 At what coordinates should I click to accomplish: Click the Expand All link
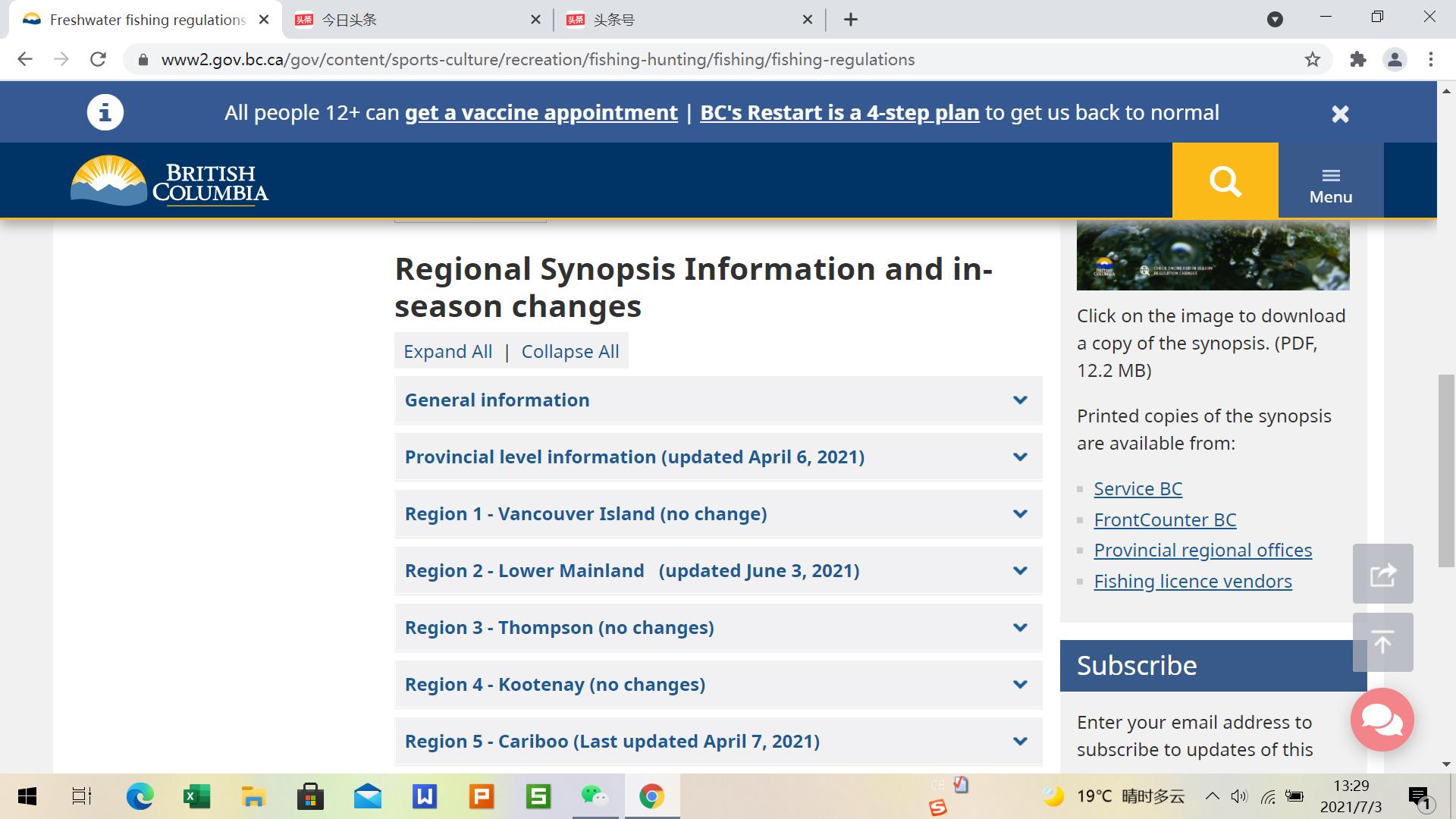pos(447,352)
